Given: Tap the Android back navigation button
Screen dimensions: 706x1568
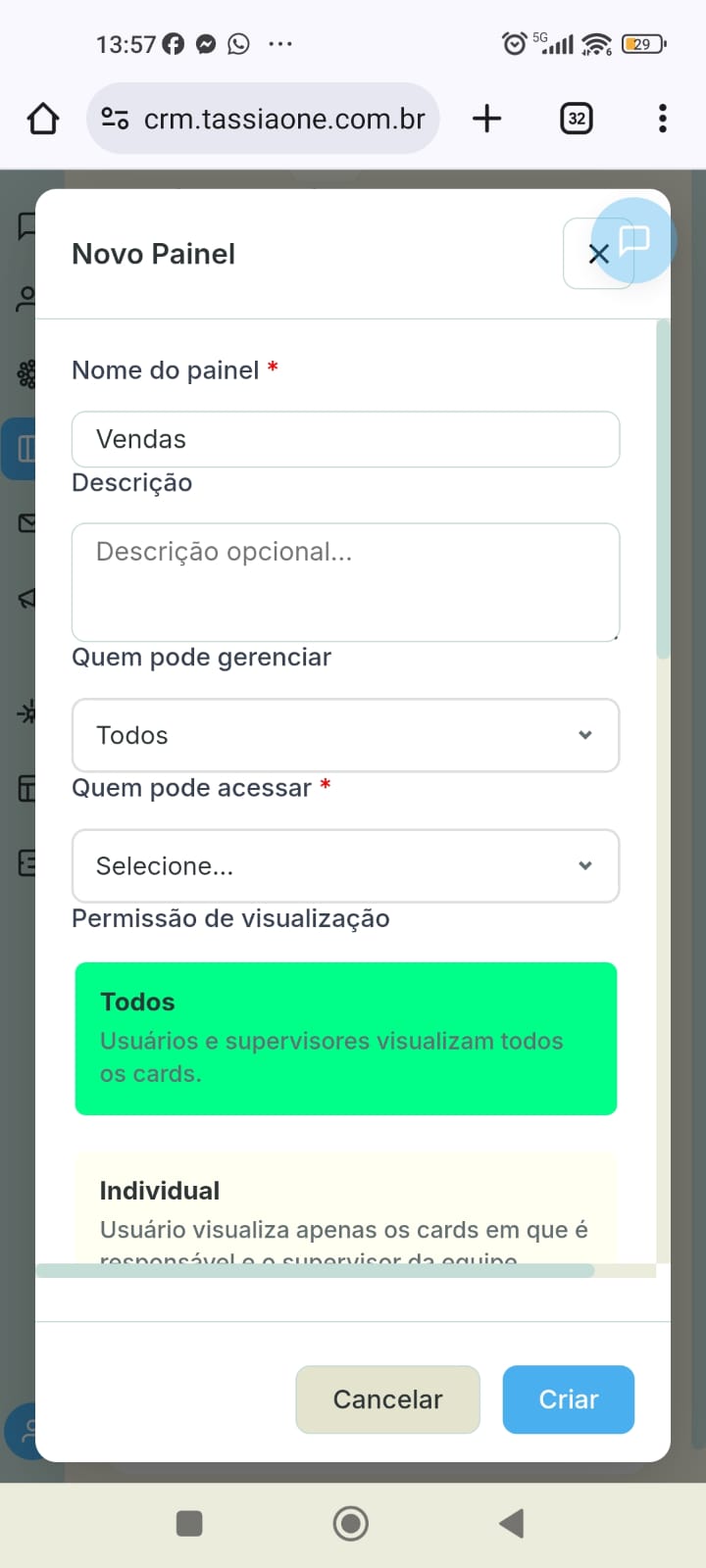Looking at the screenshot, I should pos(512,1523).
